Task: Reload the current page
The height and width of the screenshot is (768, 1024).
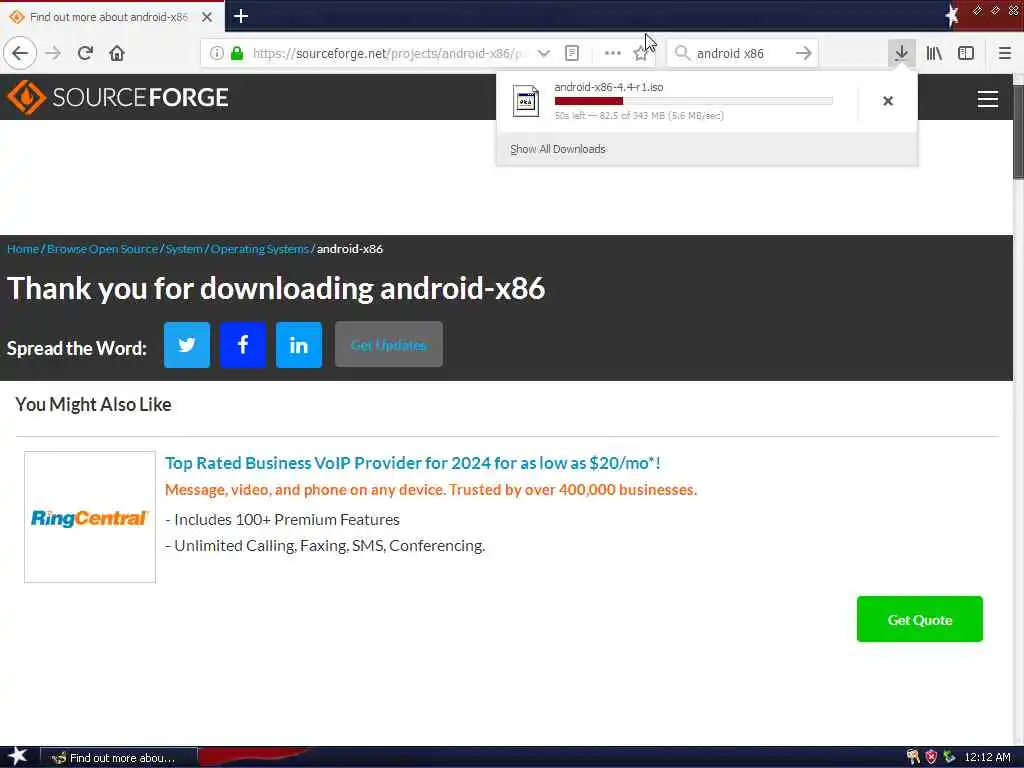Action: pos(85,54)
